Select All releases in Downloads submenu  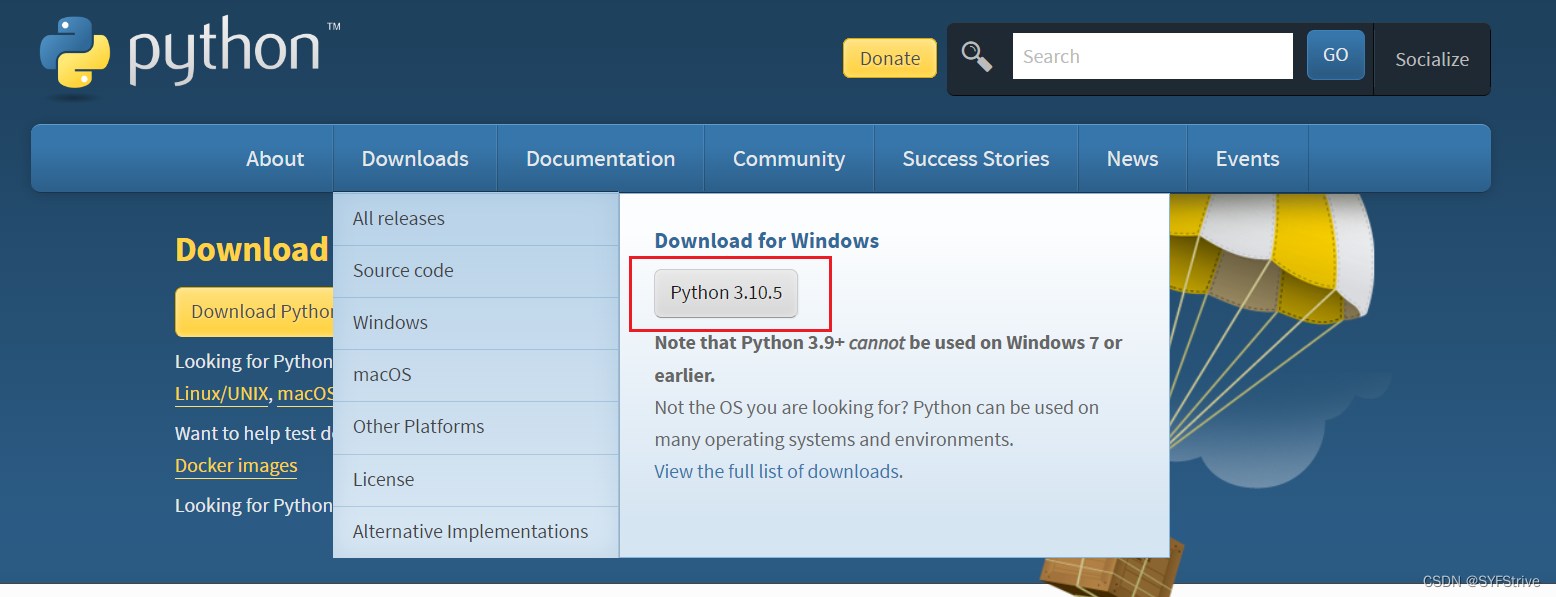pyautogui.click(x=476, y=219)
